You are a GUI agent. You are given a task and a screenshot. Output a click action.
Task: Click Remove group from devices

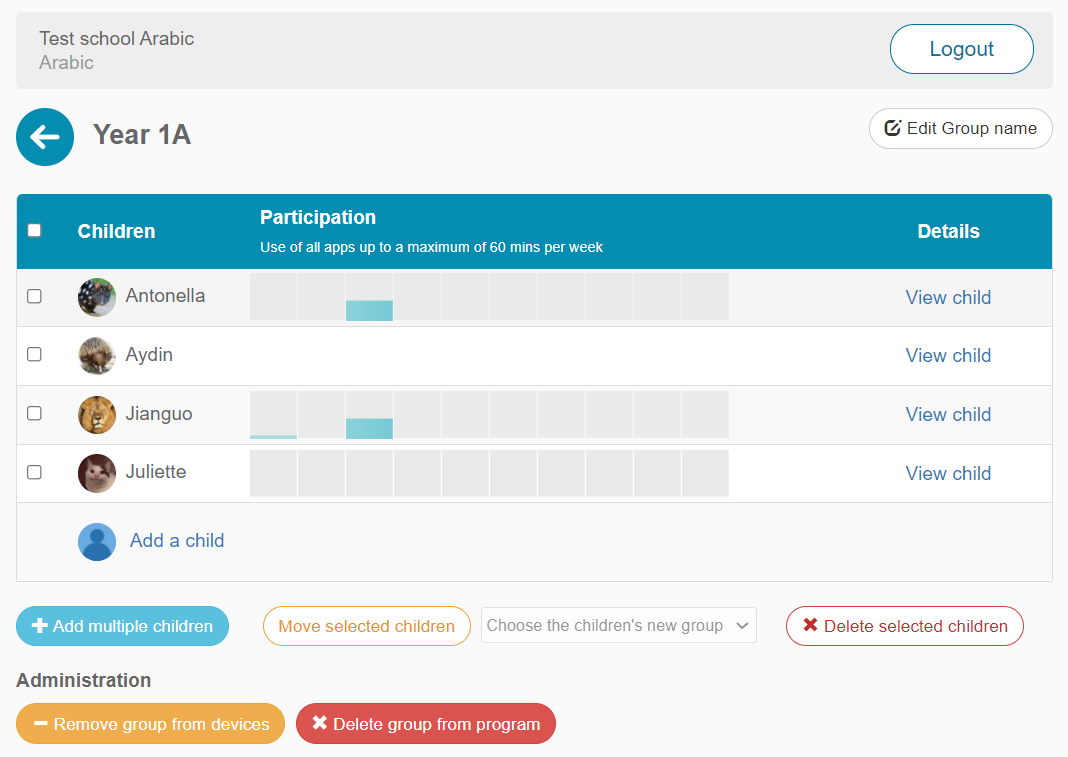point(150,724)
